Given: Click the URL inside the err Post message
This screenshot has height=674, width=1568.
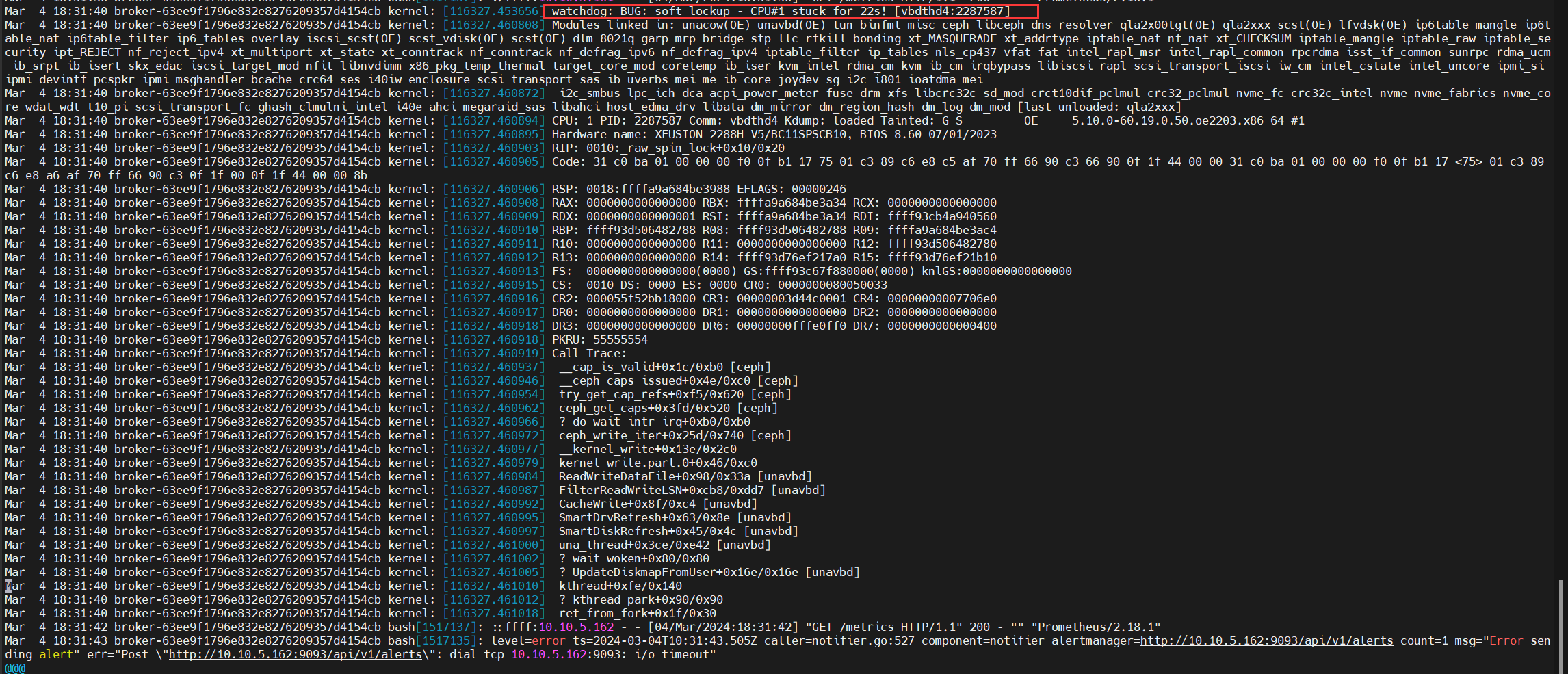Looking at the screenshot, I should 295,654.
